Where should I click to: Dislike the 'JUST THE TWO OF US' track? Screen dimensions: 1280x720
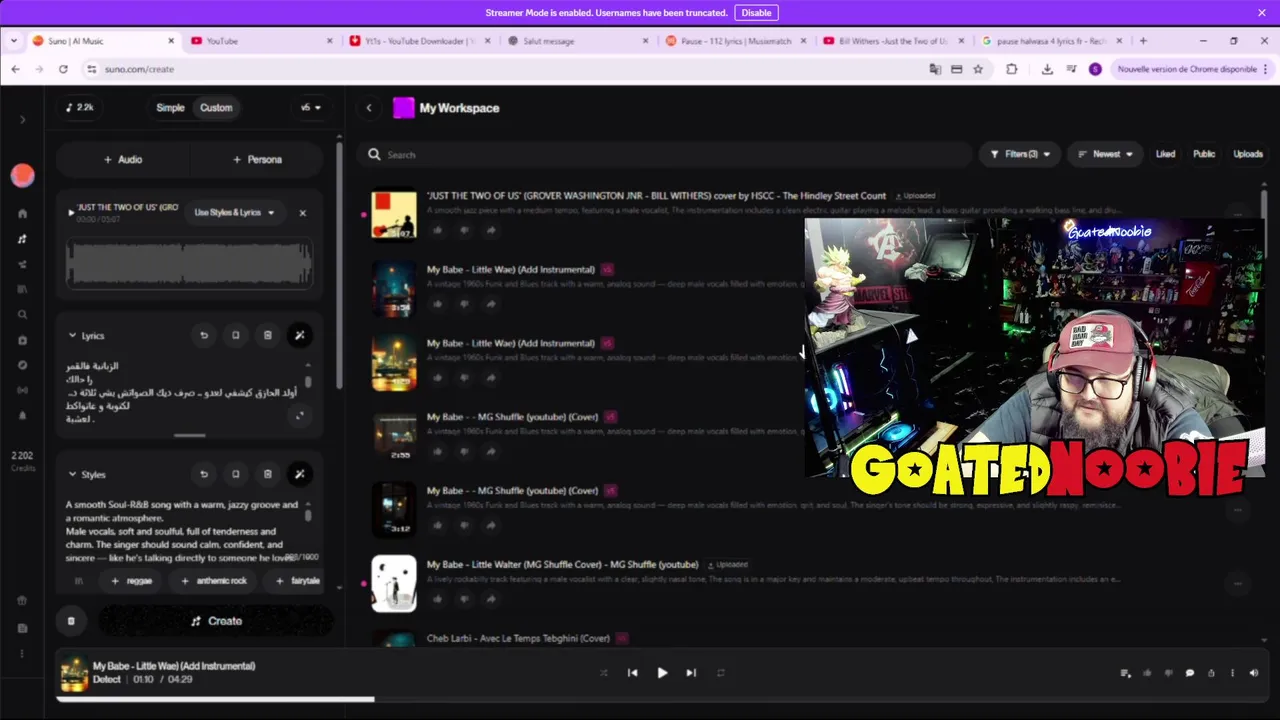[x=464, y=231]
